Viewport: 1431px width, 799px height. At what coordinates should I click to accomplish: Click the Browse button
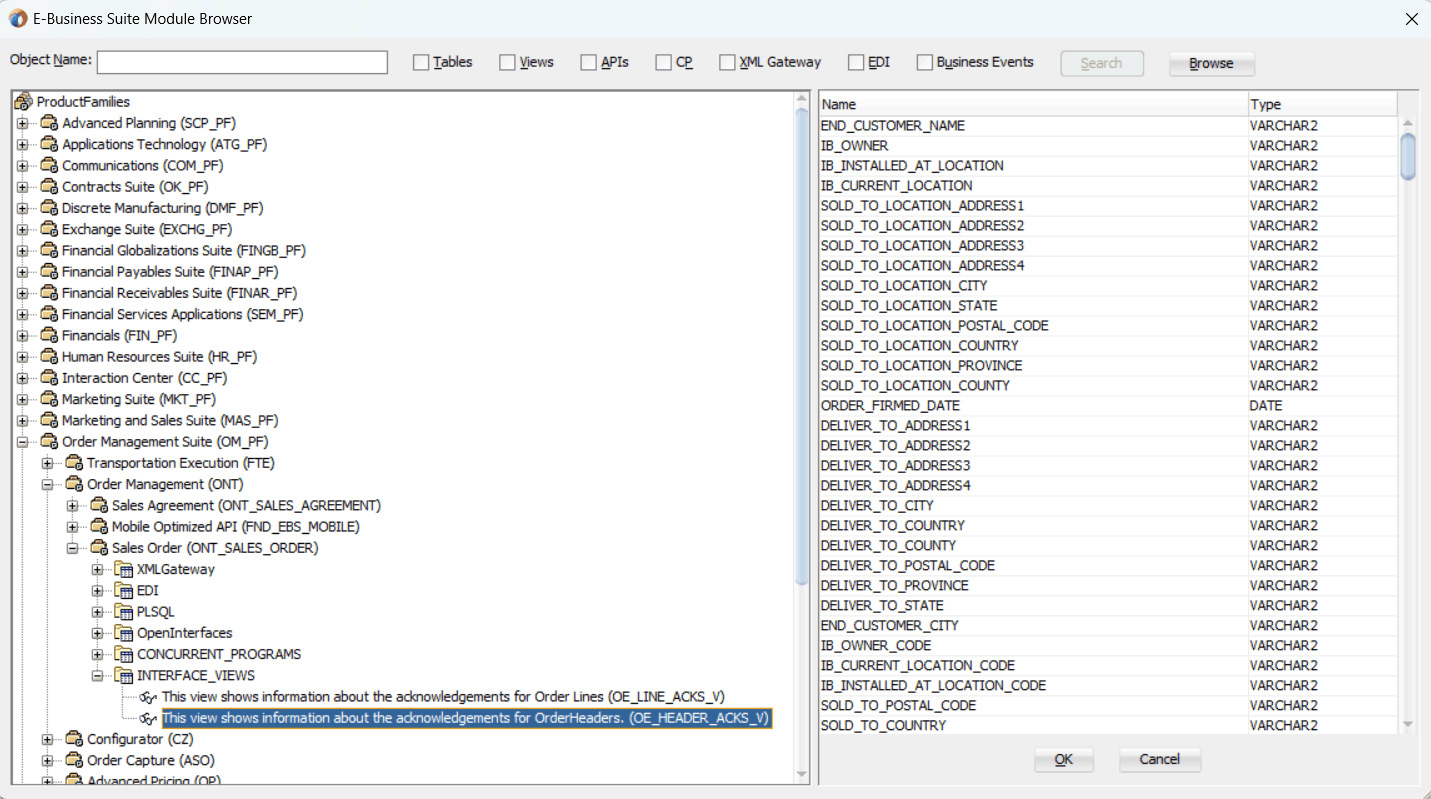[1211, 63]
